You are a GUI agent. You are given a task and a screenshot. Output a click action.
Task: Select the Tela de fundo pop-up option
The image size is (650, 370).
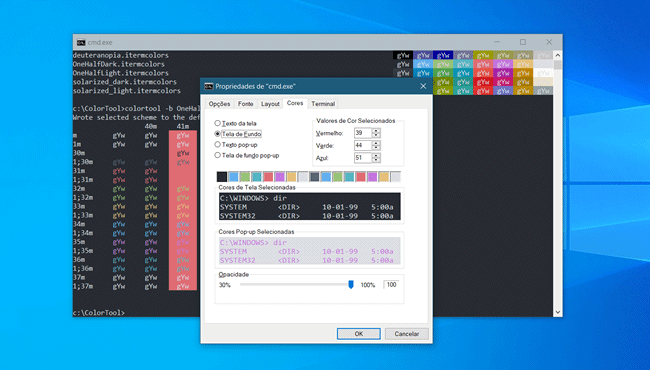[x=217, y=155]
